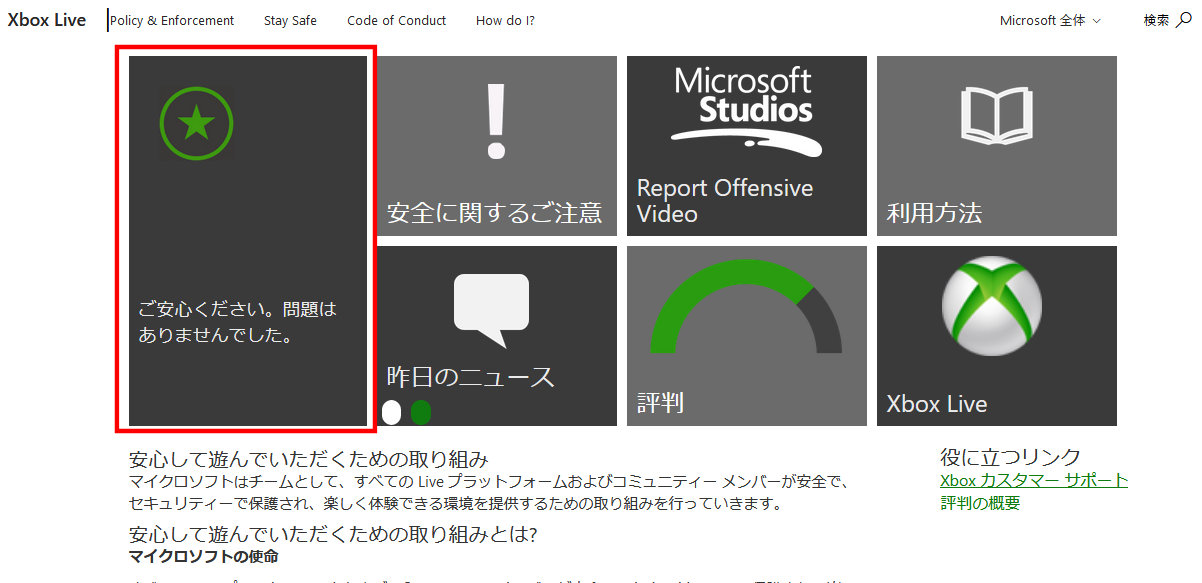The height and width of the screenshot is (583, 1202).
Task: Click the マイクロソフトの使命 subheading
Action: tap(204, 556)
